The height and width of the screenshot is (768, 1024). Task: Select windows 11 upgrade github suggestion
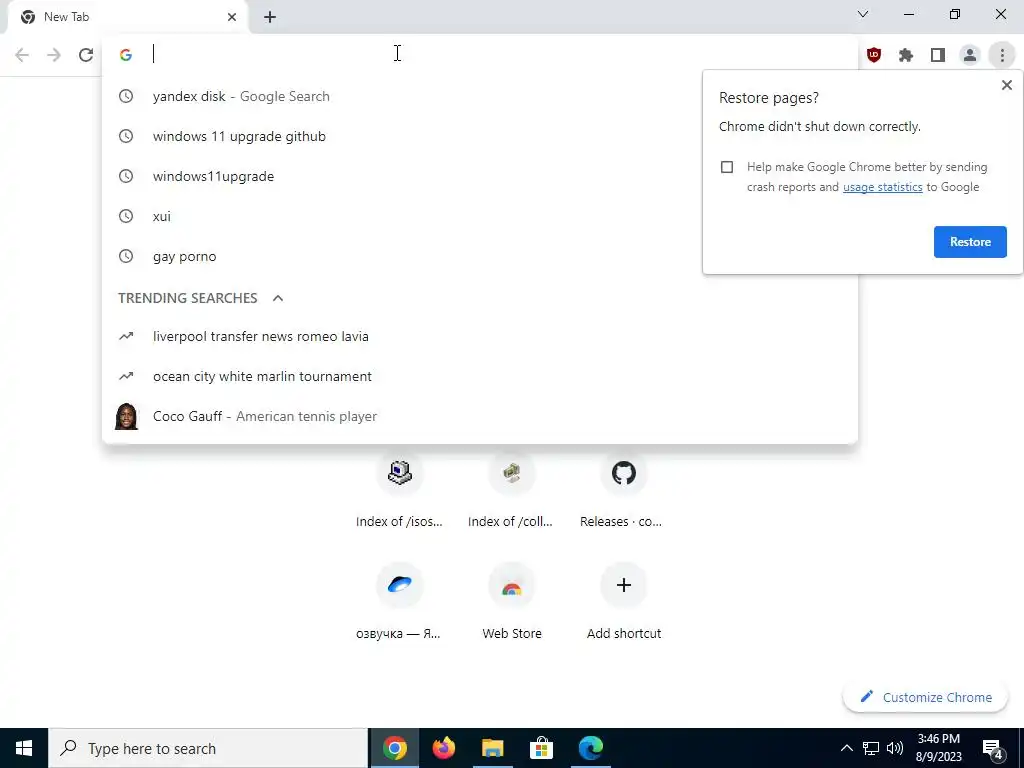tap(479, 136)
